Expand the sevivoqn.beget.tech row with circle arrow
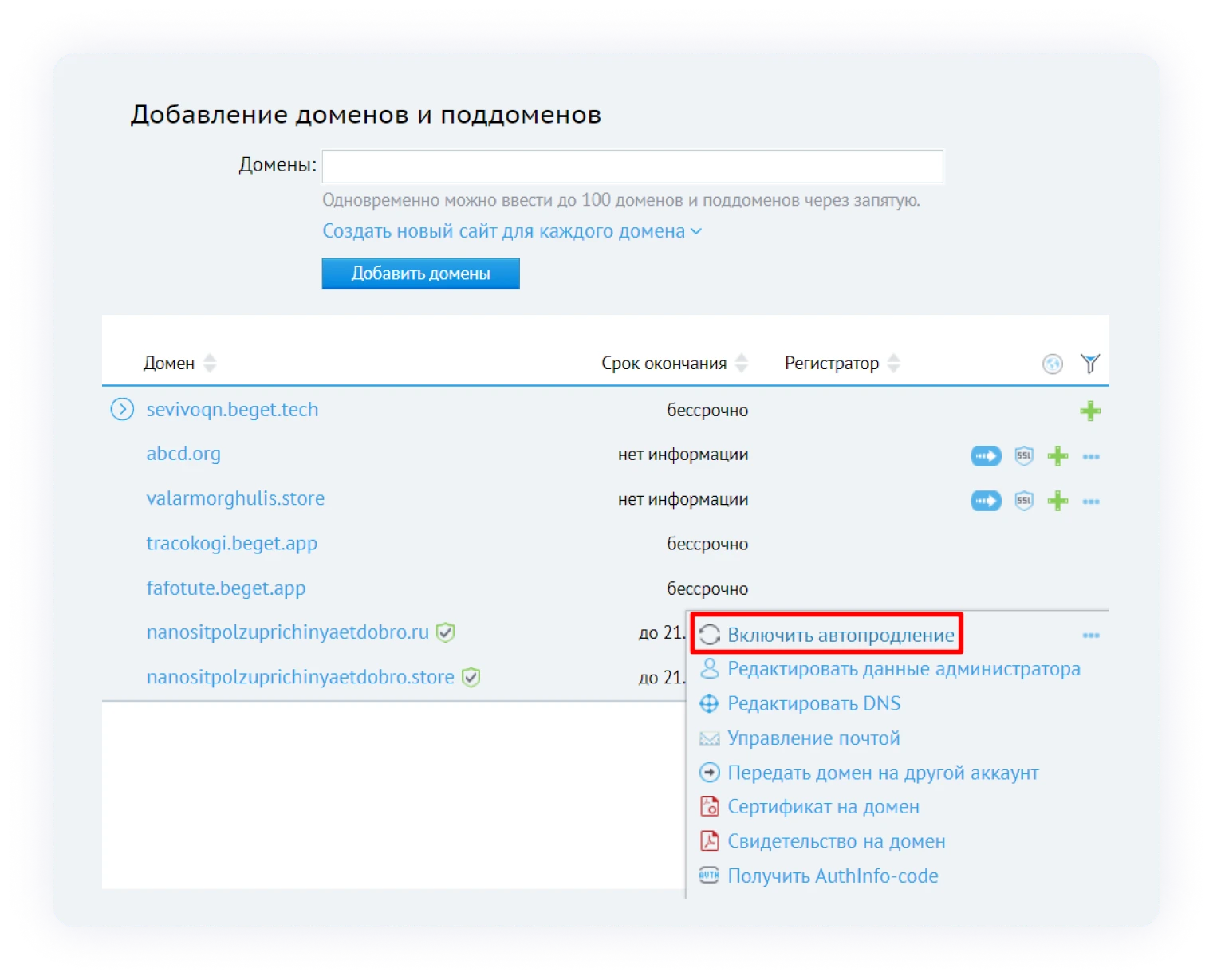The image size is (1213, 980). pyautogui.click(x=122, y=410)
